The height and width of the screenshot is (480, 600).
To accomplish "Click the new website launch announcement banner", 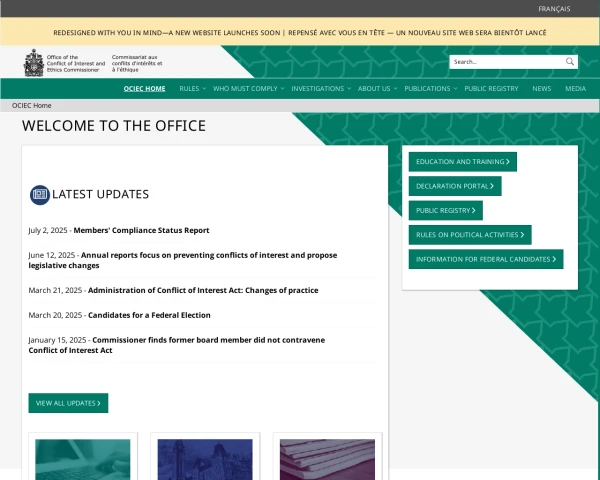I will coord(300,33).
